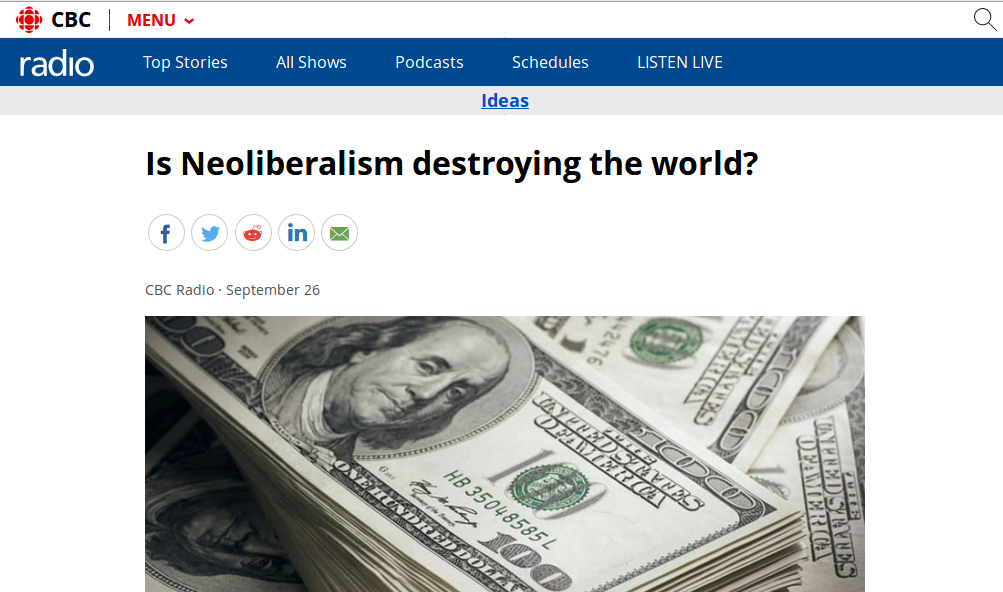Click the chevron beside MENU

[x=189, y=21]
